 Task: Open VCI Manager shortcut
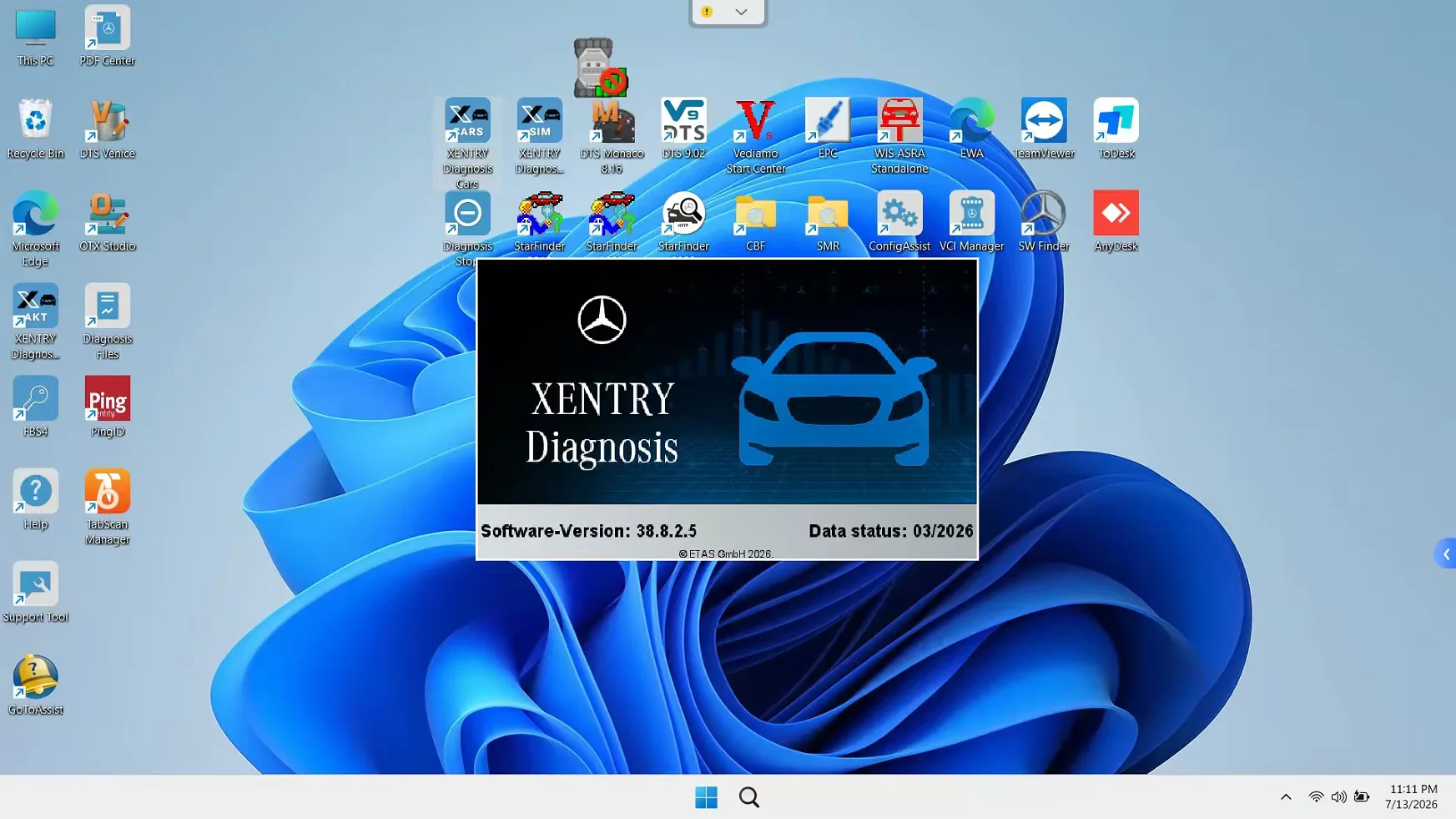click(972, 215)
